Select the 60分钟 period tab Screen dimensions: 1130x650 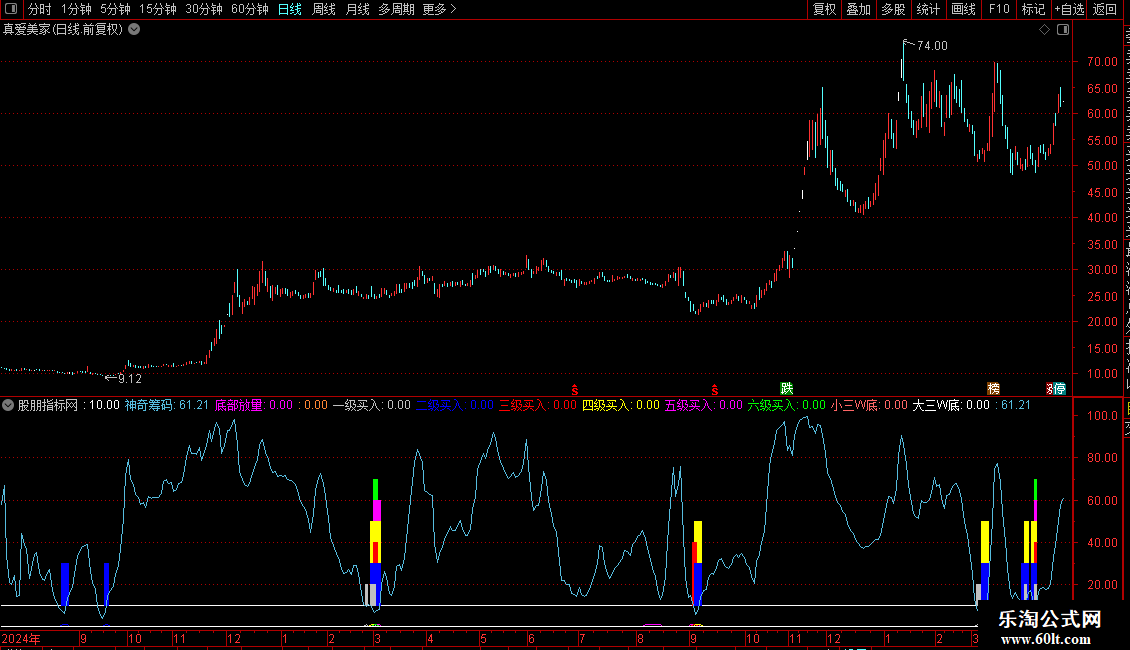pyautogui.click(x=249, y=9)
